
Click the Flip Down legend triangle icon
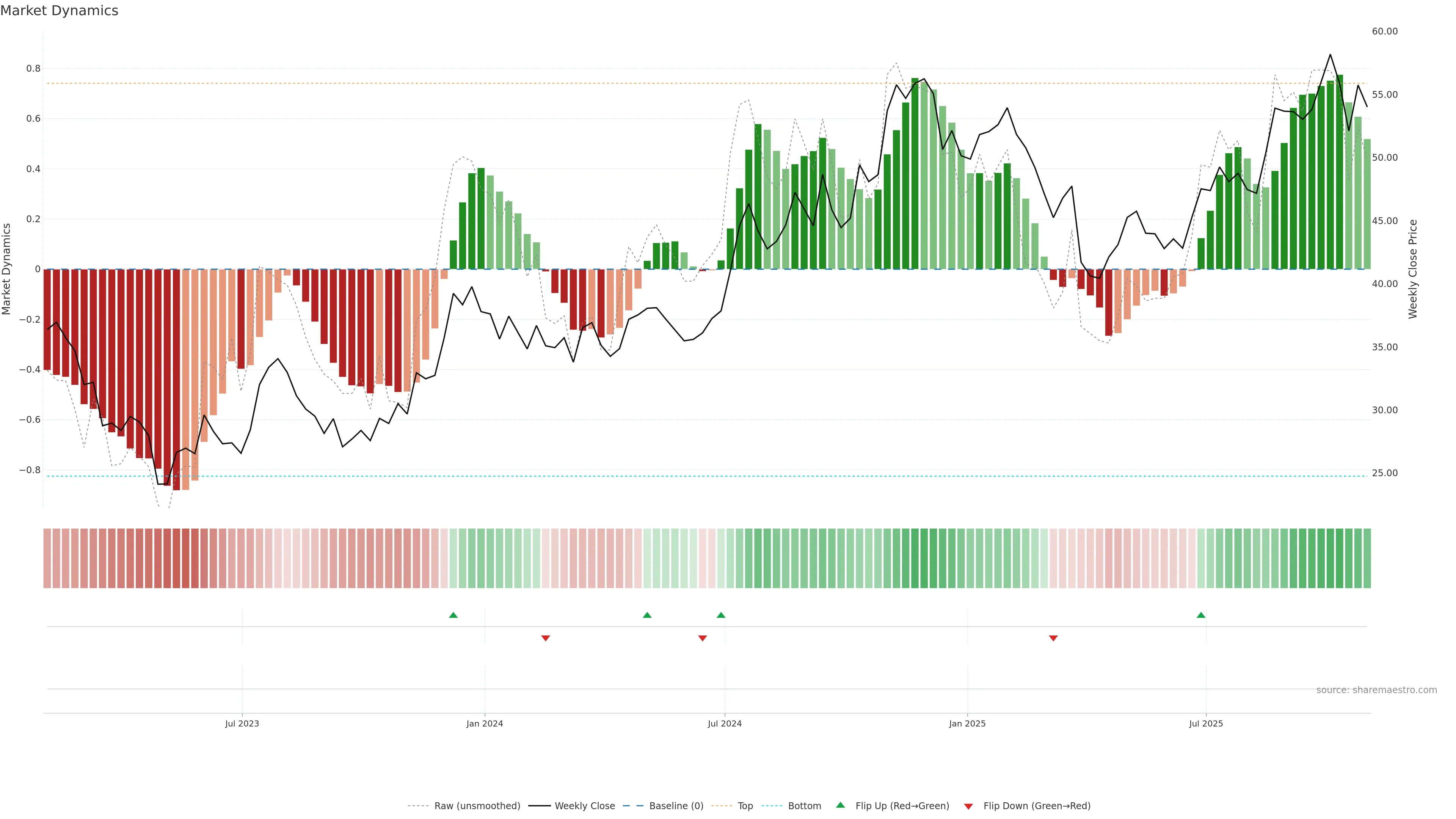tap(968, 806)
